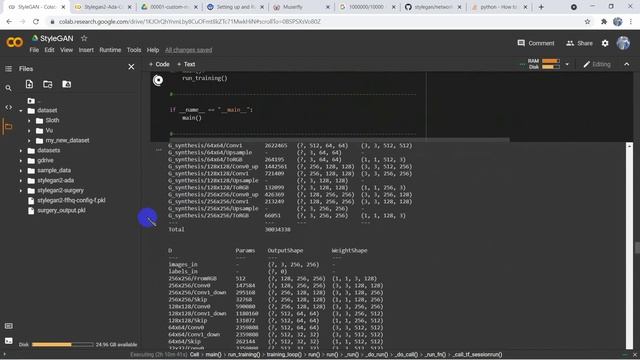The width and height of the screenshot is (640, 360).
Task: Star the StyleGAN notebook
Action: 84,38
